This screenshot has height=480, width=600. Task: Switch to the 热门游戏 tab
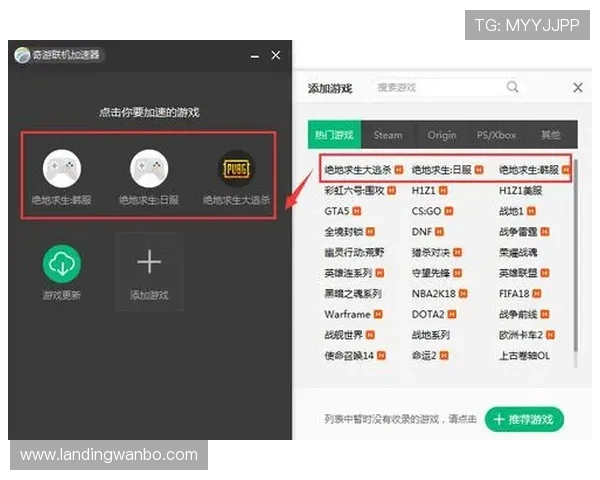(334, 135)
